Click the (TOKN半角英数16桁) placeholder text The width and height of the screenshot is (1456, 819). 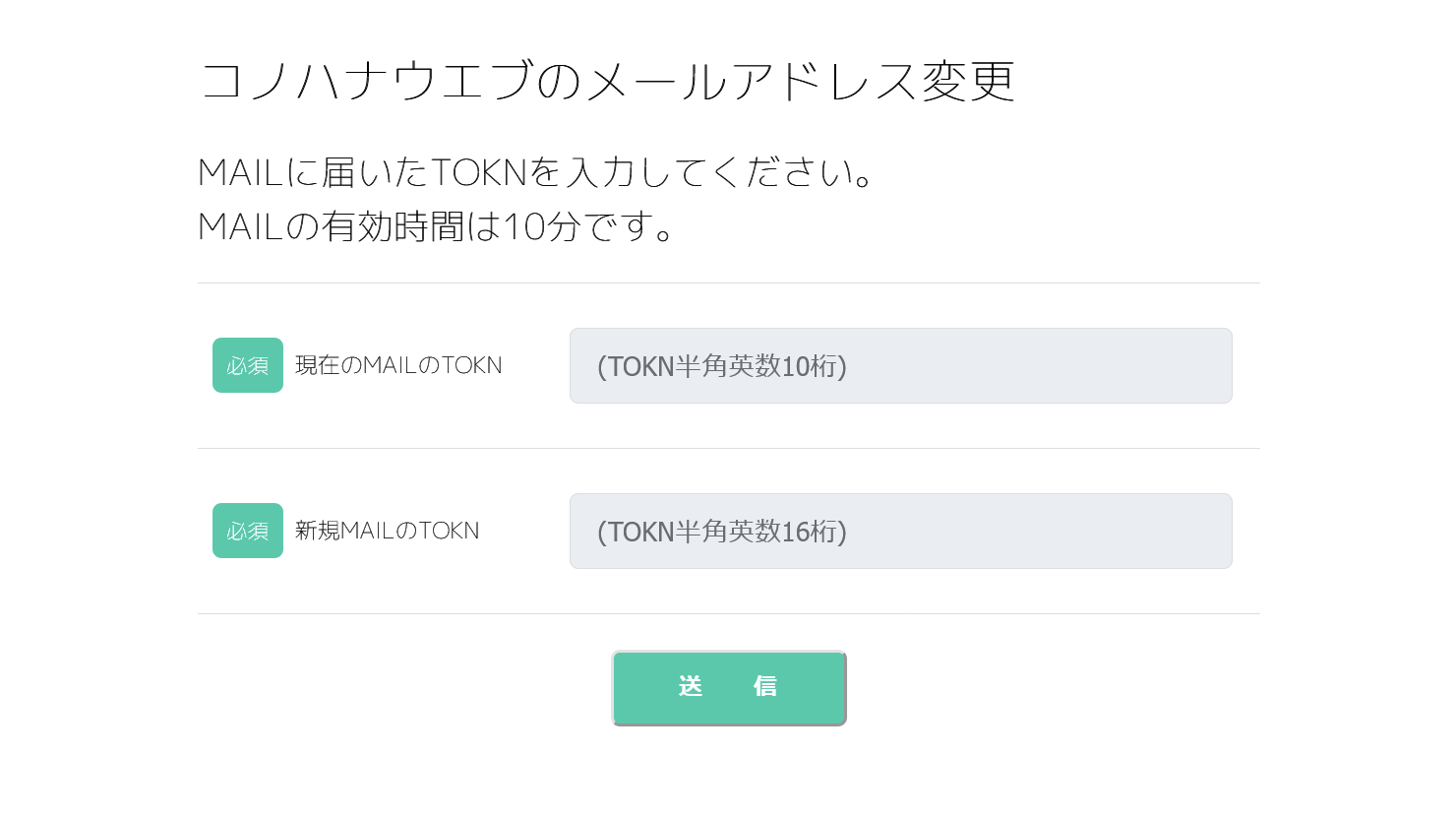point(721,532)
